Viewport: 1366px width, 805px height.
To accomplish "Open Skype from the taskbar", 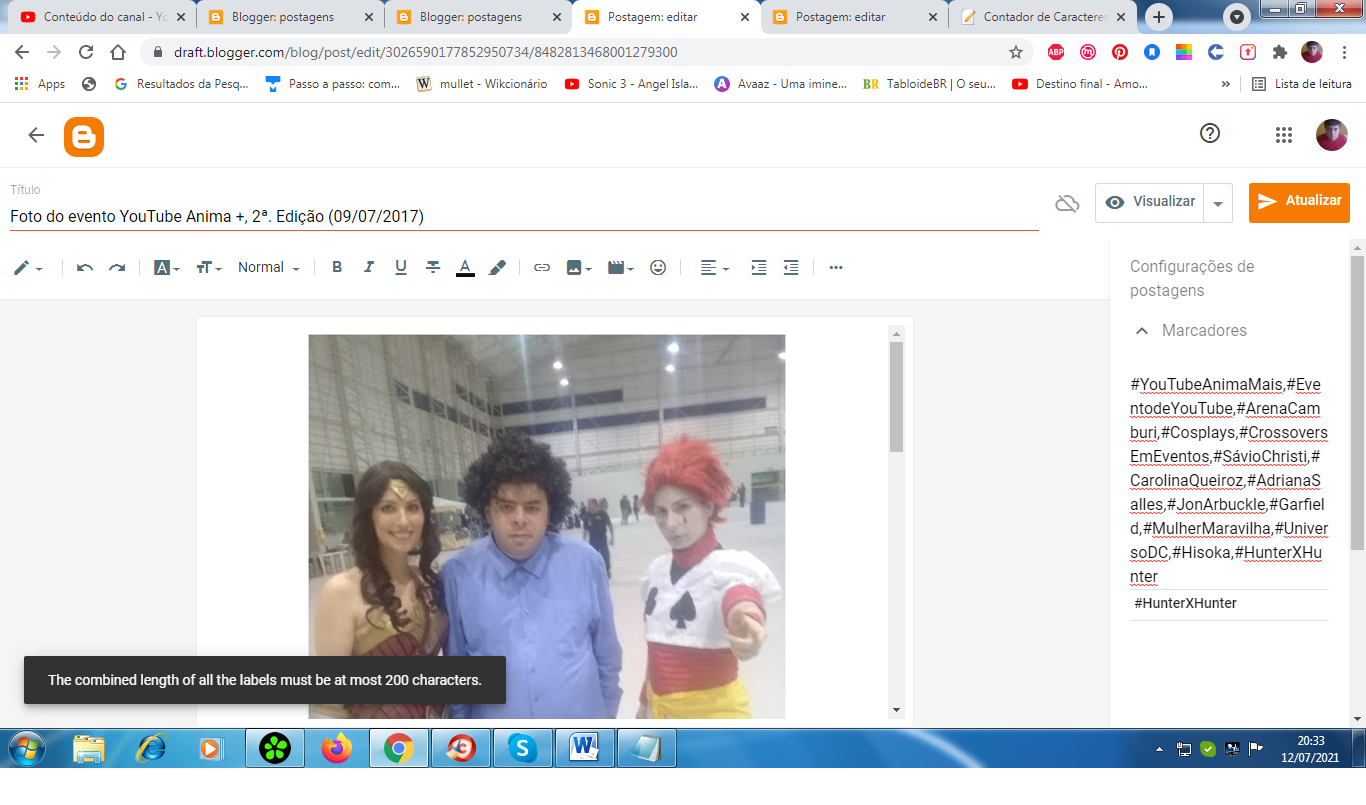I will click(x=522, y=748).
